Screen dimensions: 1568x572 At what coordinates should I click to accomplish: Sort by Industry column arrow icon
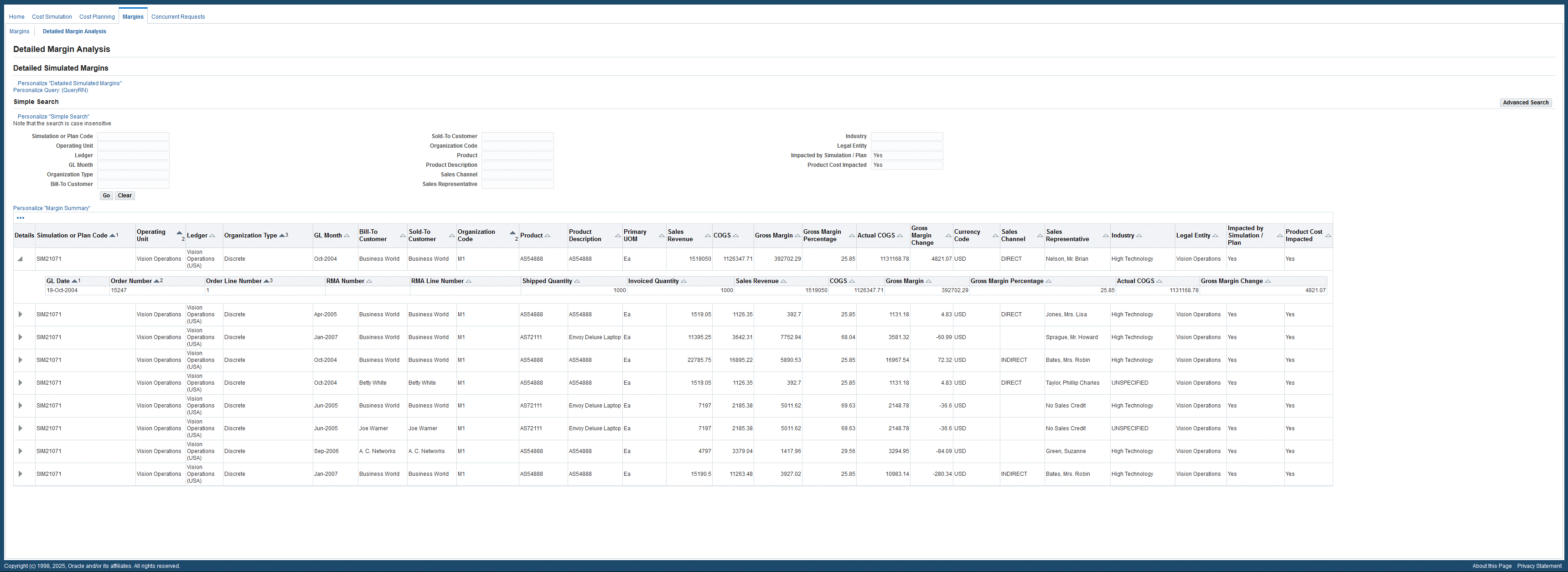(x=1139, y=236)
